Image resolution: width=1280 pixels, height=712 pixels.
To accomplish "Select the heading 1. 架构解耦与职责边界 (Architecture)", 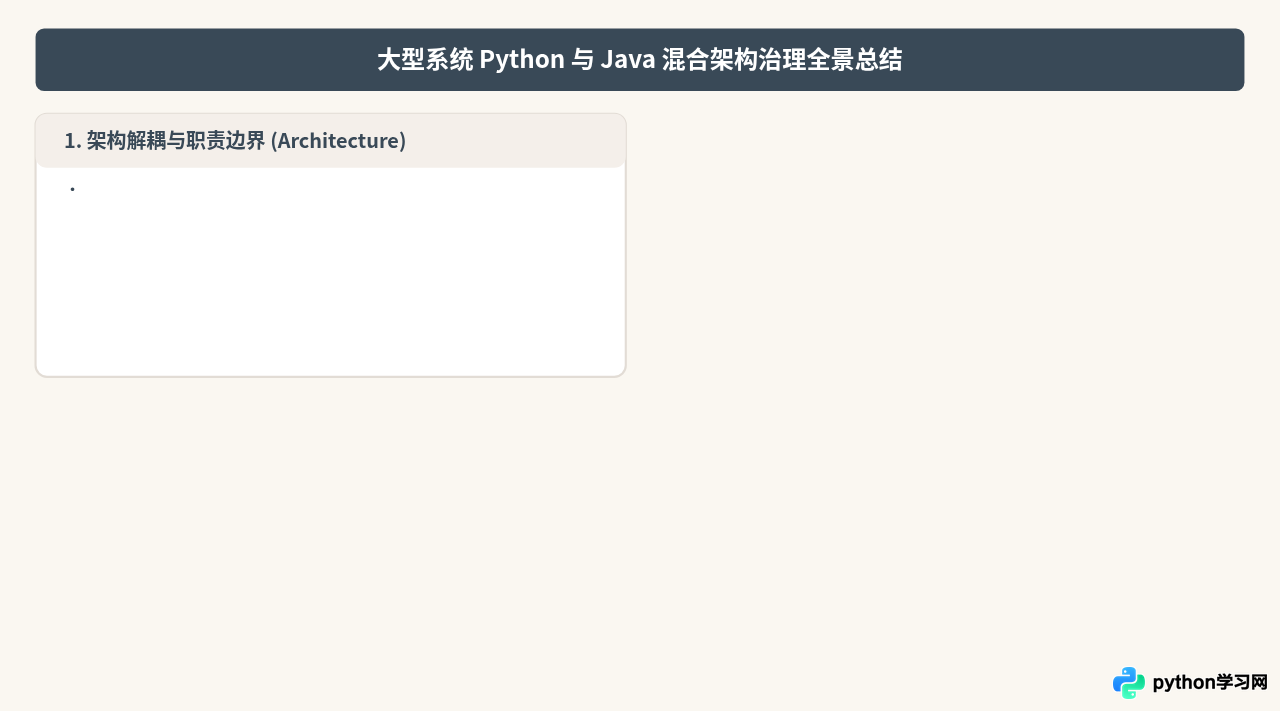I will pos(235,141).
